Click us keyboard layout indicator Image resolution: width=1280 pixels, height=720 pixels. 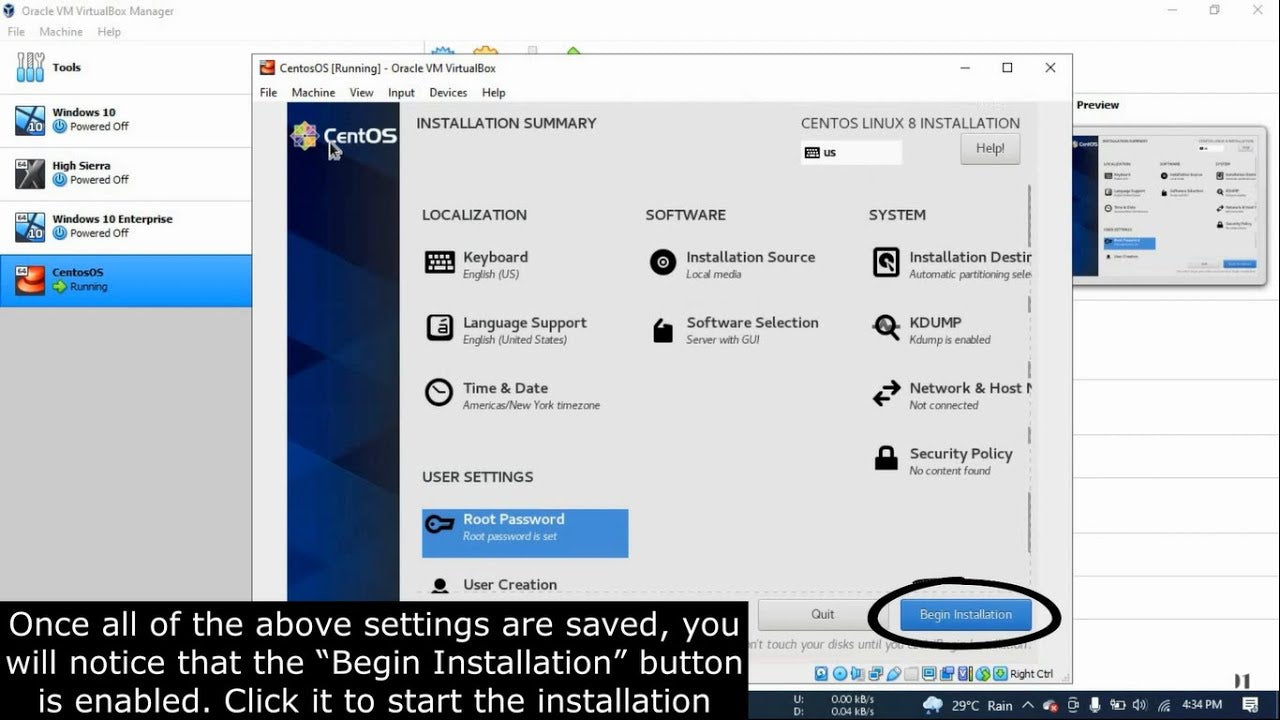pyautogui.click(x=851, y=153)
